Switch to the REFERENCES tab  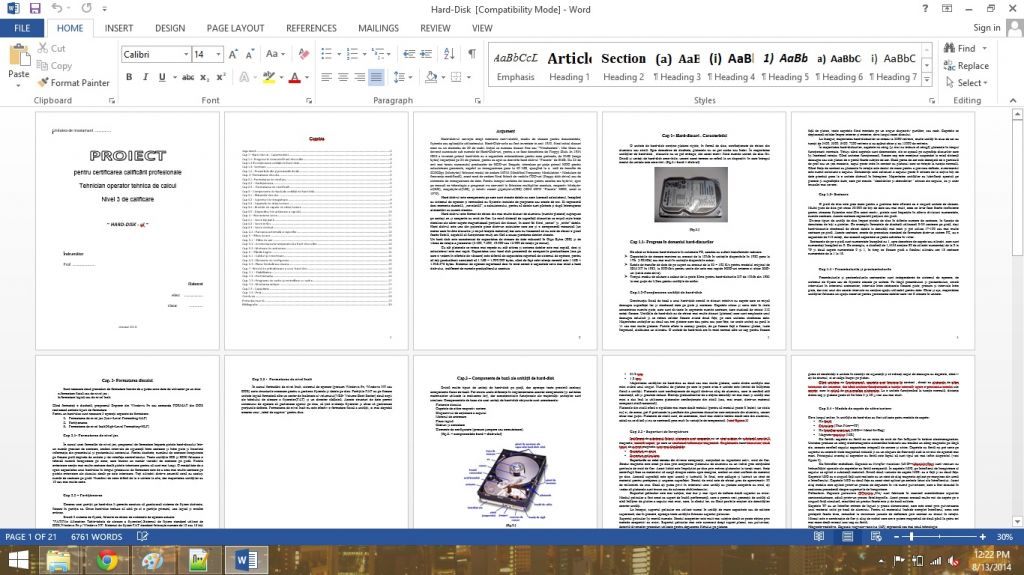click(311, 28)
